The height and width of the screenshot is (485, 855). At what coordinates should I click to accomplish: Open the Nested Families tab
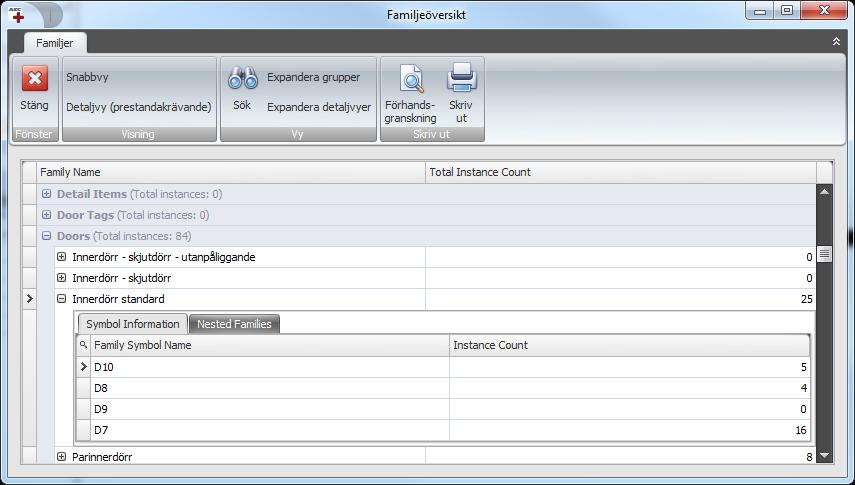234,324
